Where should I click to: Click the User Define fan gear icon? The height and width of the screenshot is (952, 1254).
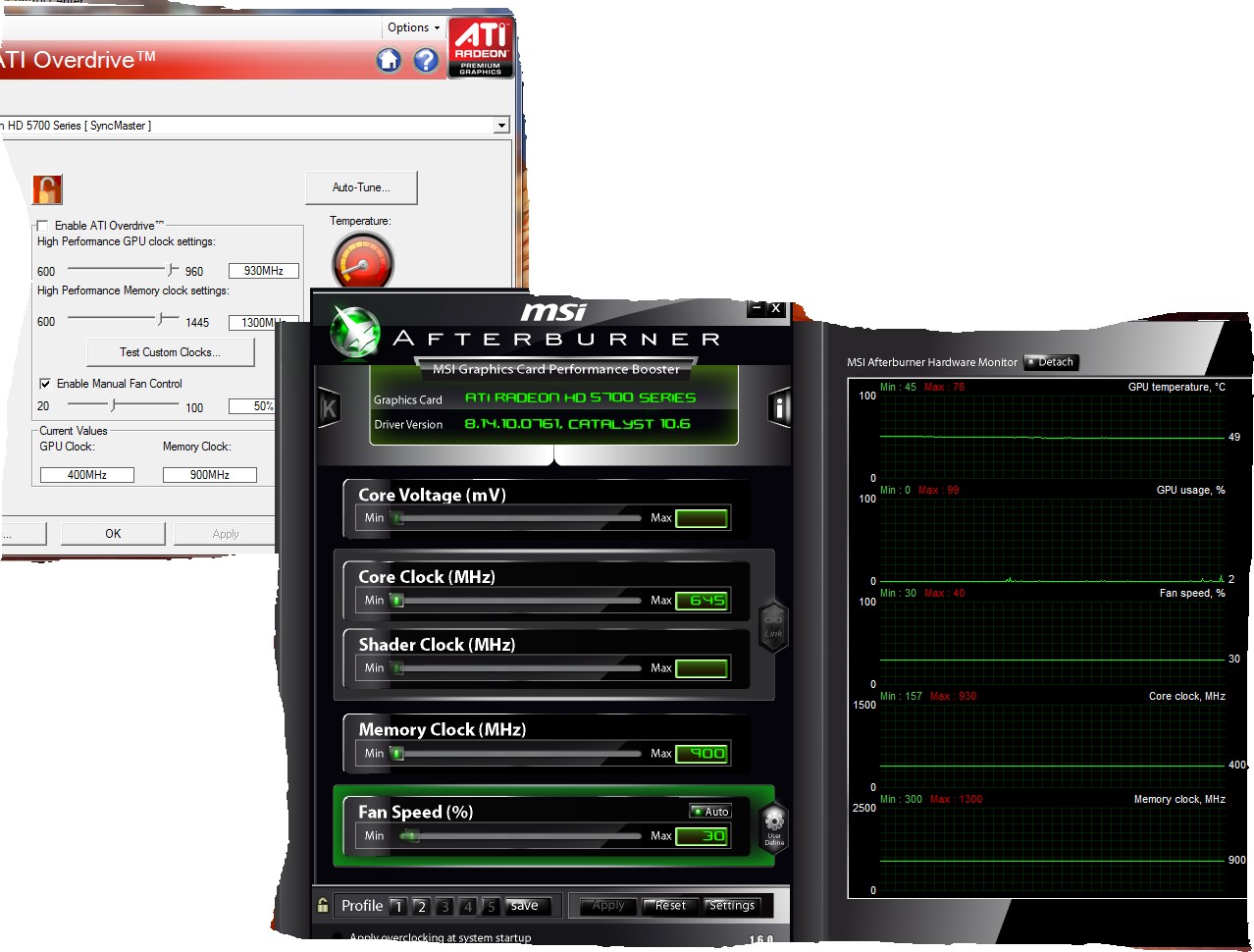(x=774, y=826)
